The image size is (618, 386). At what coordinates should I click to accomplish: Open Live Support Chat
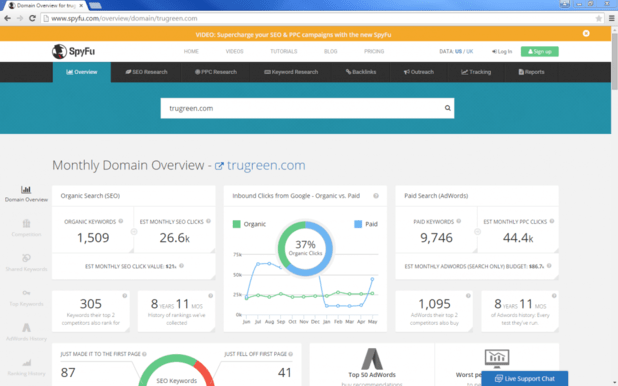tap(525, 379)
